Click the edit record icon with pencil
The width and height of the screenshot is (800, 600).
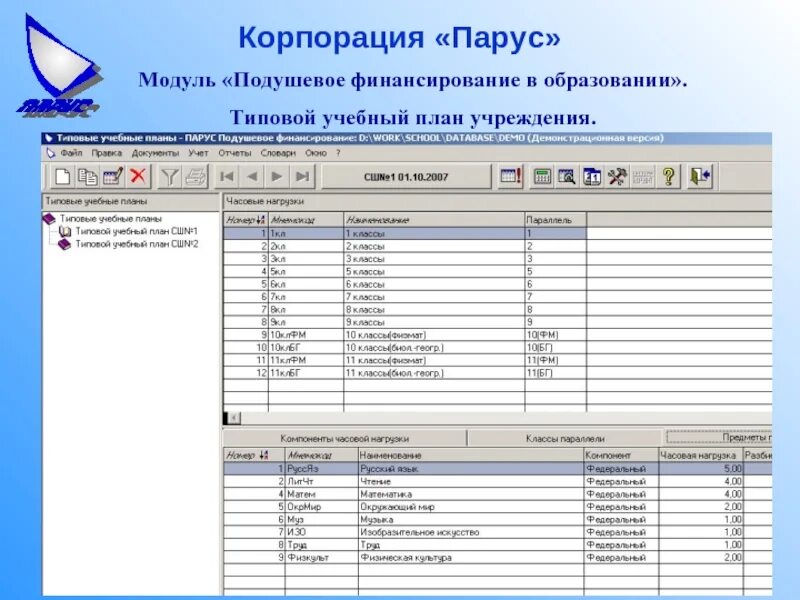pos(113,177)
